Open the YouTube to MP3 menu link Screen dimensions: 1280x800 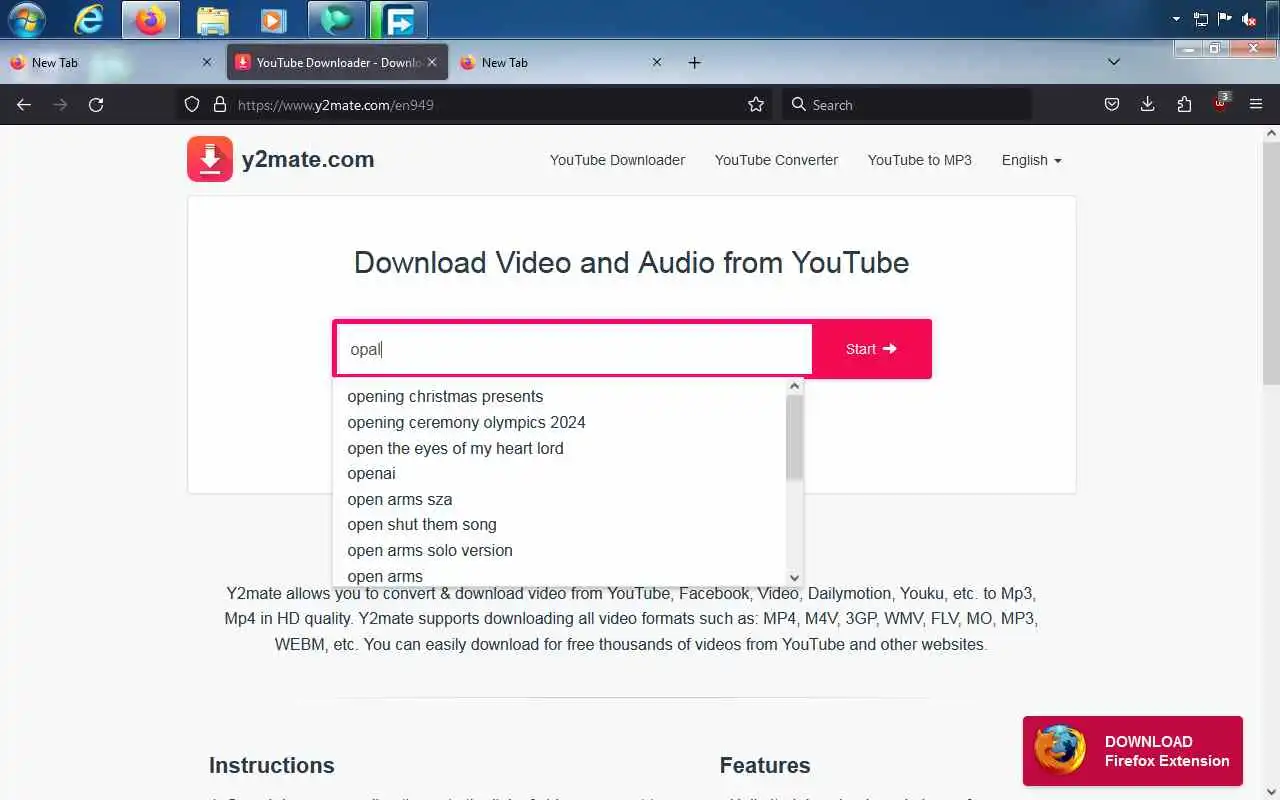(920, 160)
